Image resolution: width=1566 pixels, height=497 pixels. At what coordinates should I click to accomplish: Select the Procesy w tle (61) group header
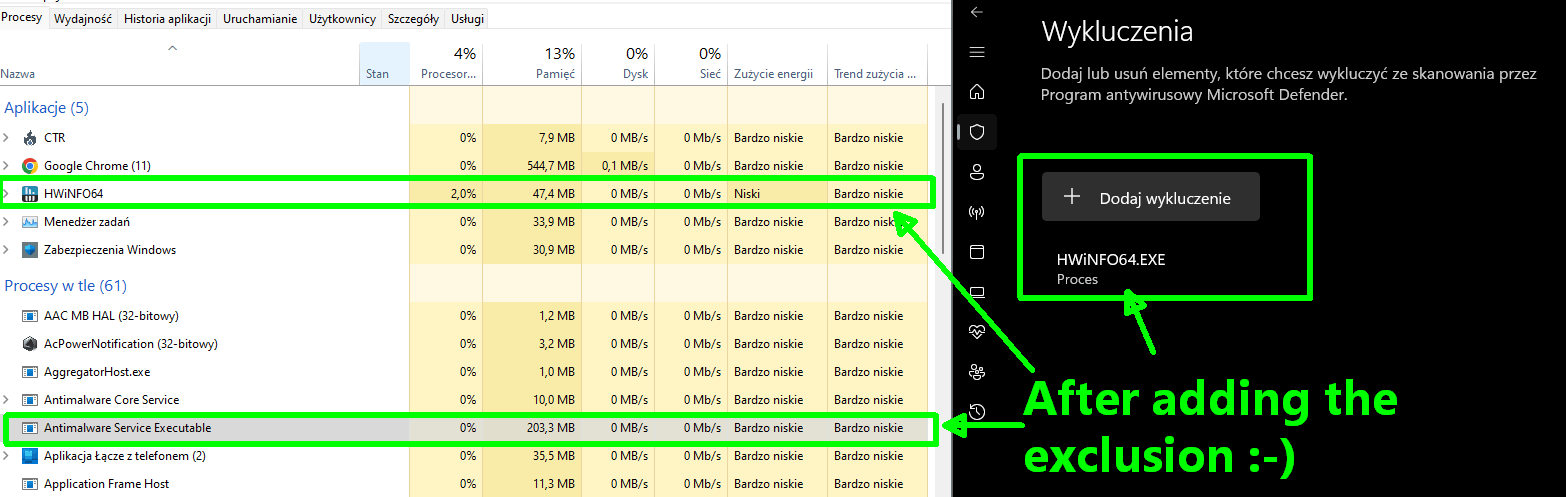click(x=65, y=286)
